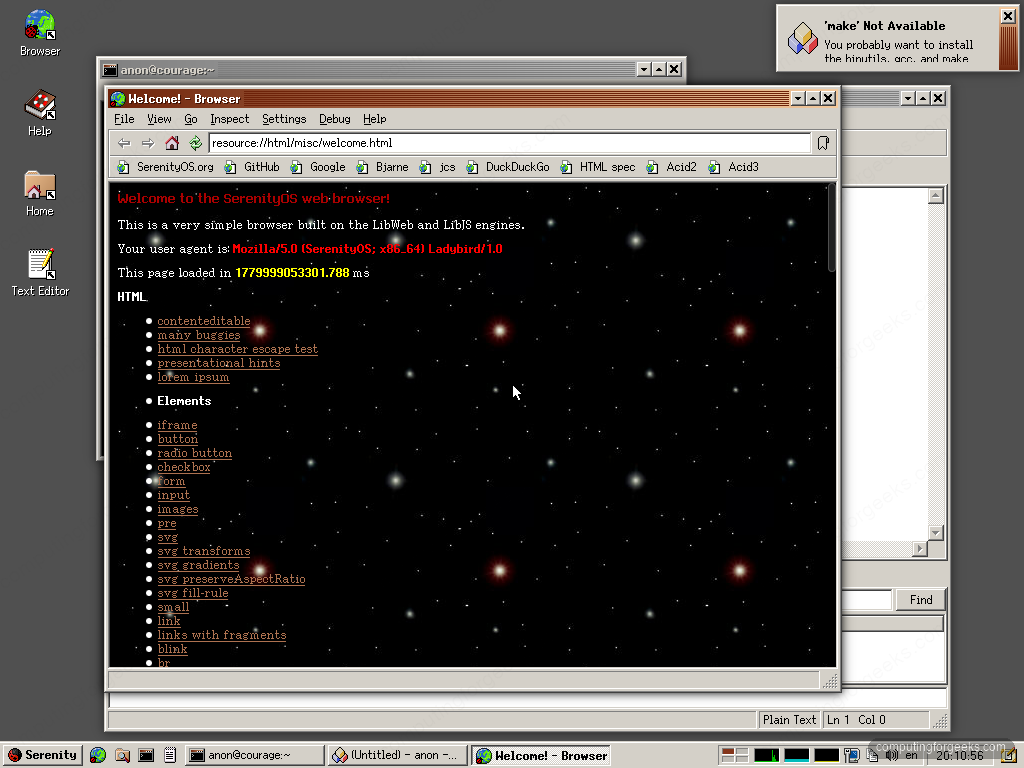
Task: Follow the lorem ipsum link
Action: point(193,377)
